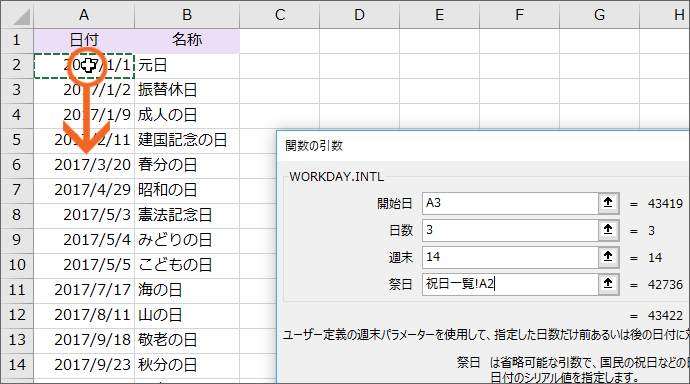Select row 9 header
Screen dimensions: 690x384
pyautogui.click(x=17, y=240)
